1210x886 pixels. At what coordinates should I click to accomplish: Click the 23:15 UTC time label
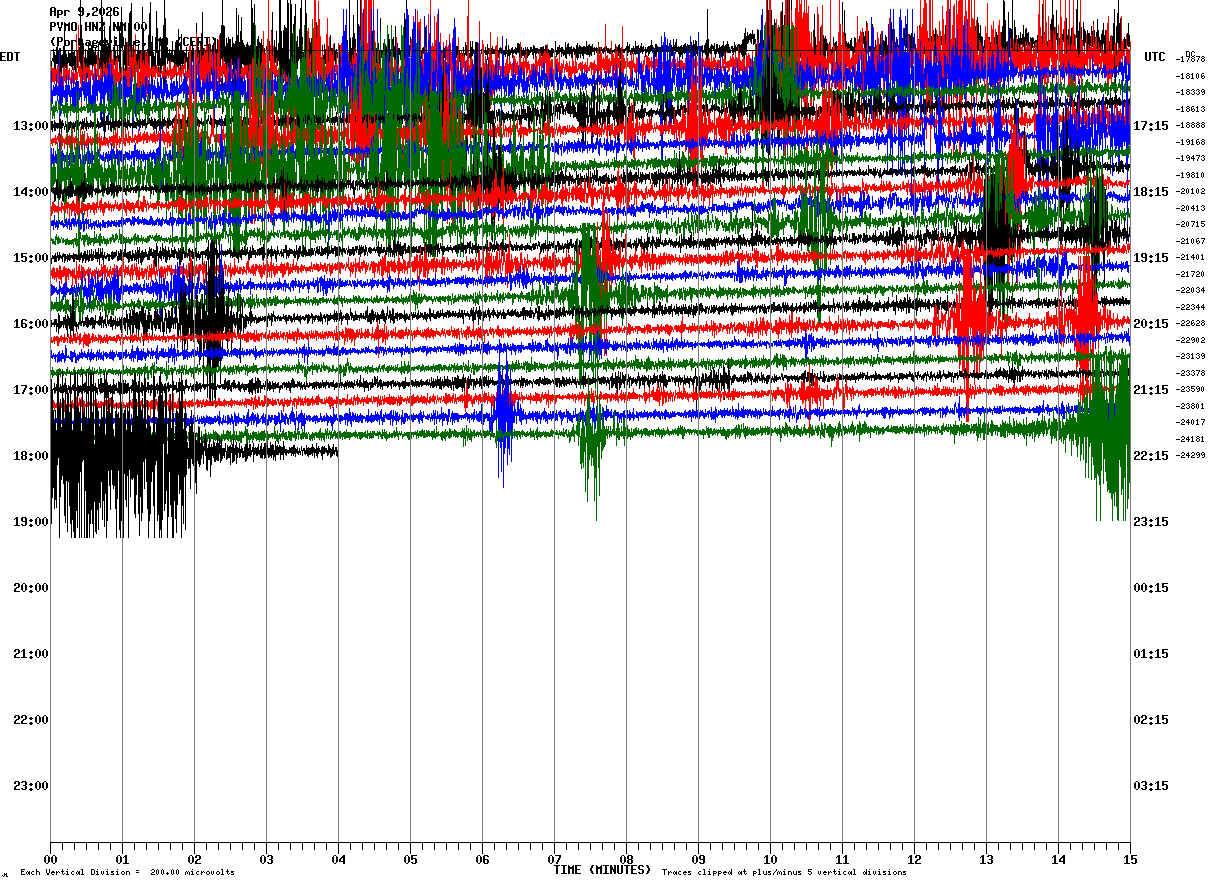(1151, 522)
